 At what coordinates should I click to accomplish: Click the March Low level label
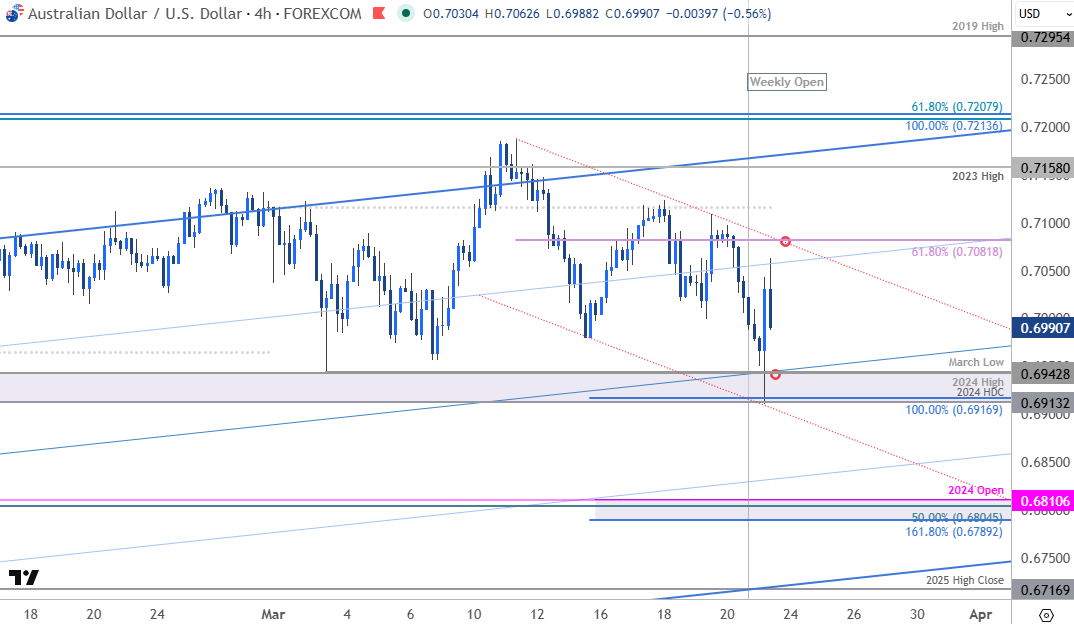pos(976,362)
